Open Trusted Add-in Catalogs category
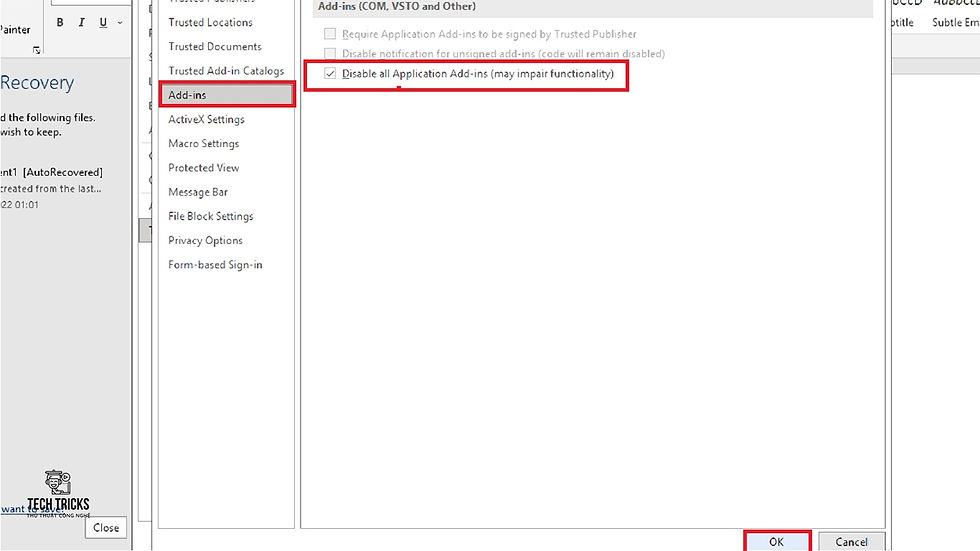The image size is (980, 551). point(226,71)
